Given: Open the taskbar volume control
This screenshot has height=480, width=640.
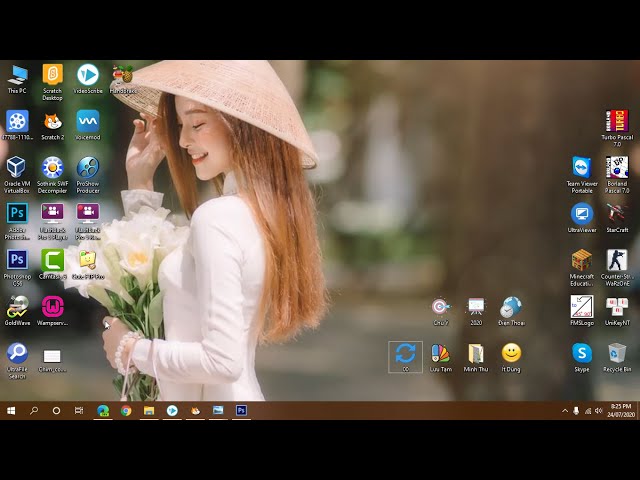Looking at the screenshot, I should point(599,410).
